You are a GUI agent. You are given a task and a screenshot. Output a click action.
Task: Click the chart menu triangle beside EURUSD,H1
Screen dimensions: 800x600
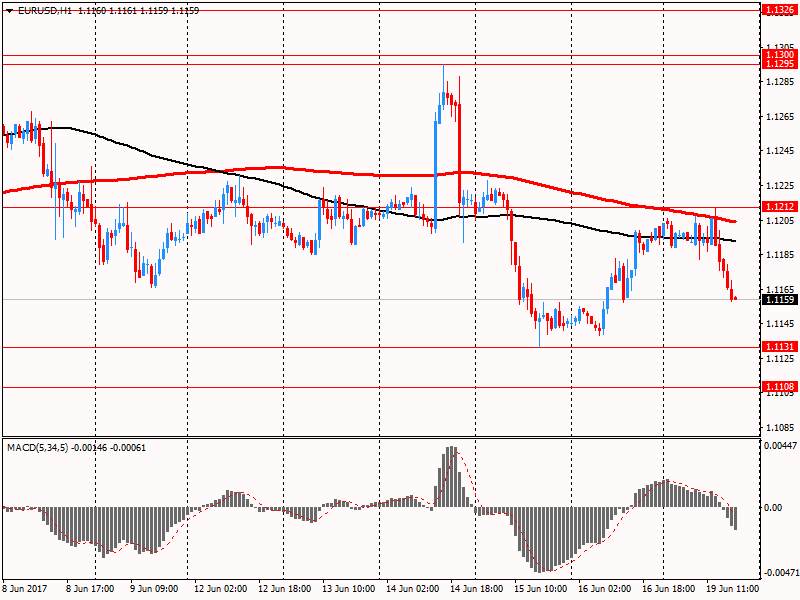[x=9, y=11]
